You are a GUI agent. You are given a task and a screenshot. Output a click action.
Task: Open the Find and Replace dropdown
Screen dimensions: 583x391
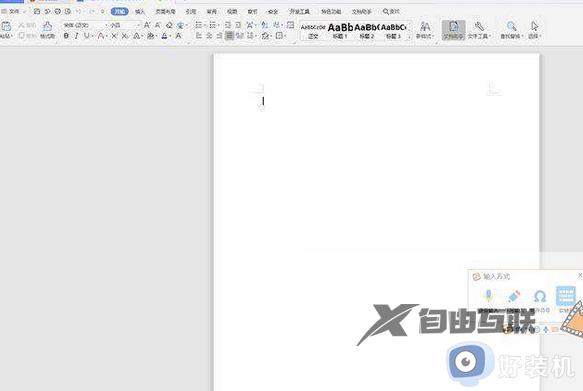[512, 30]
